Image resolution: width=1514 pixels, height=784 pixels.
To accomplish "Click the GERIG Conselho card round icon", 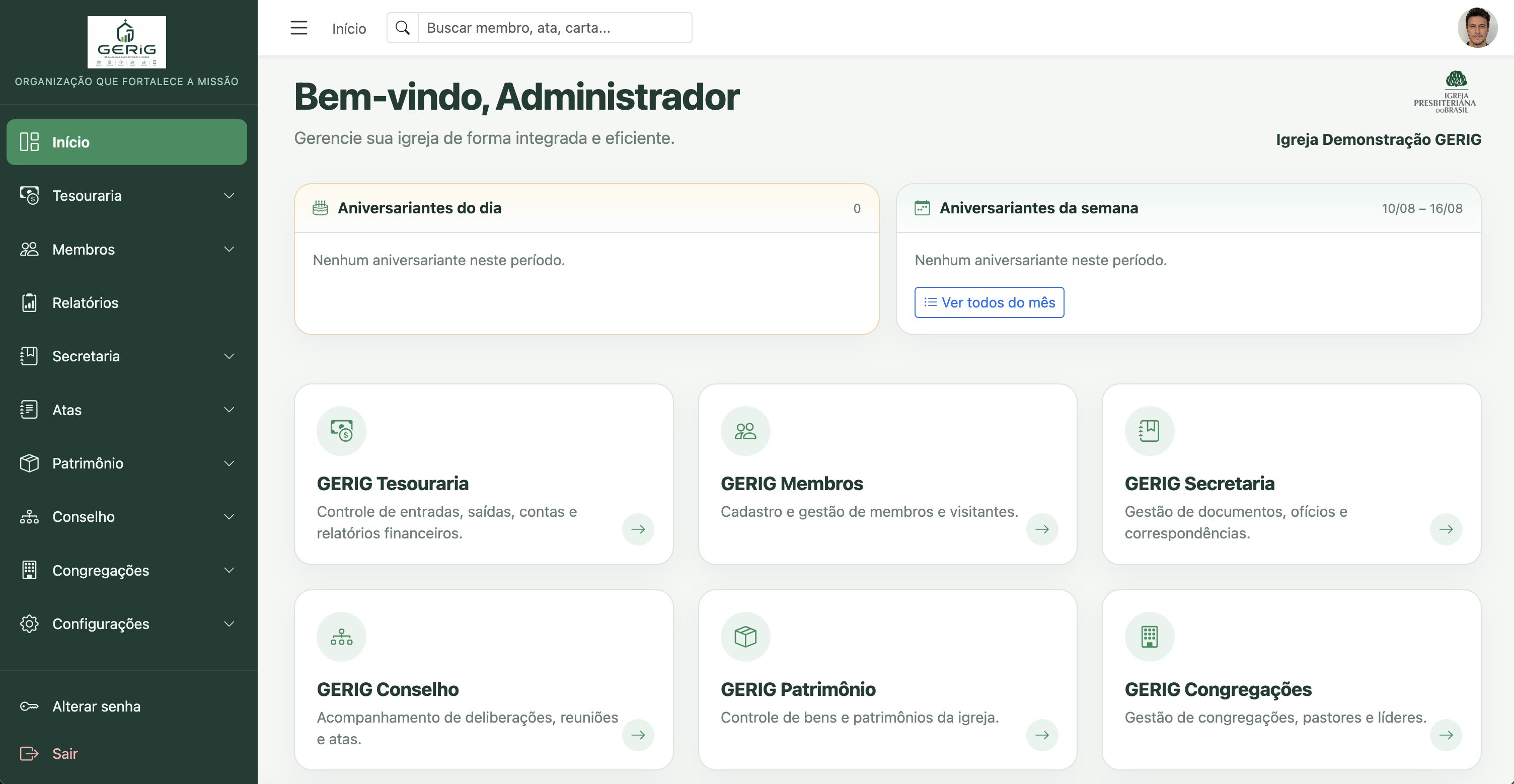I will pyautogui.click(x=341, y=637).
